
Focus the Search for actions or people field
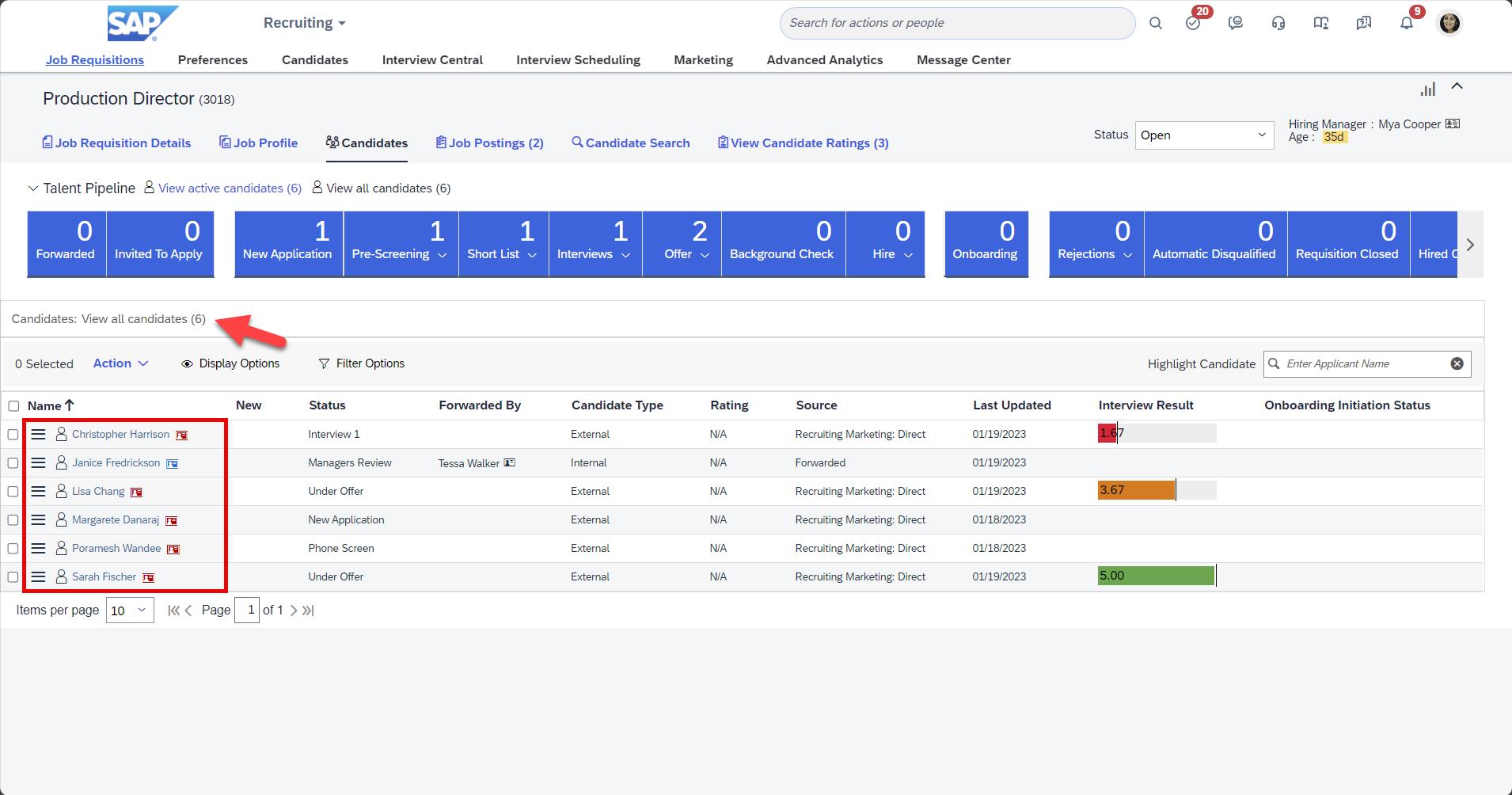957,23
